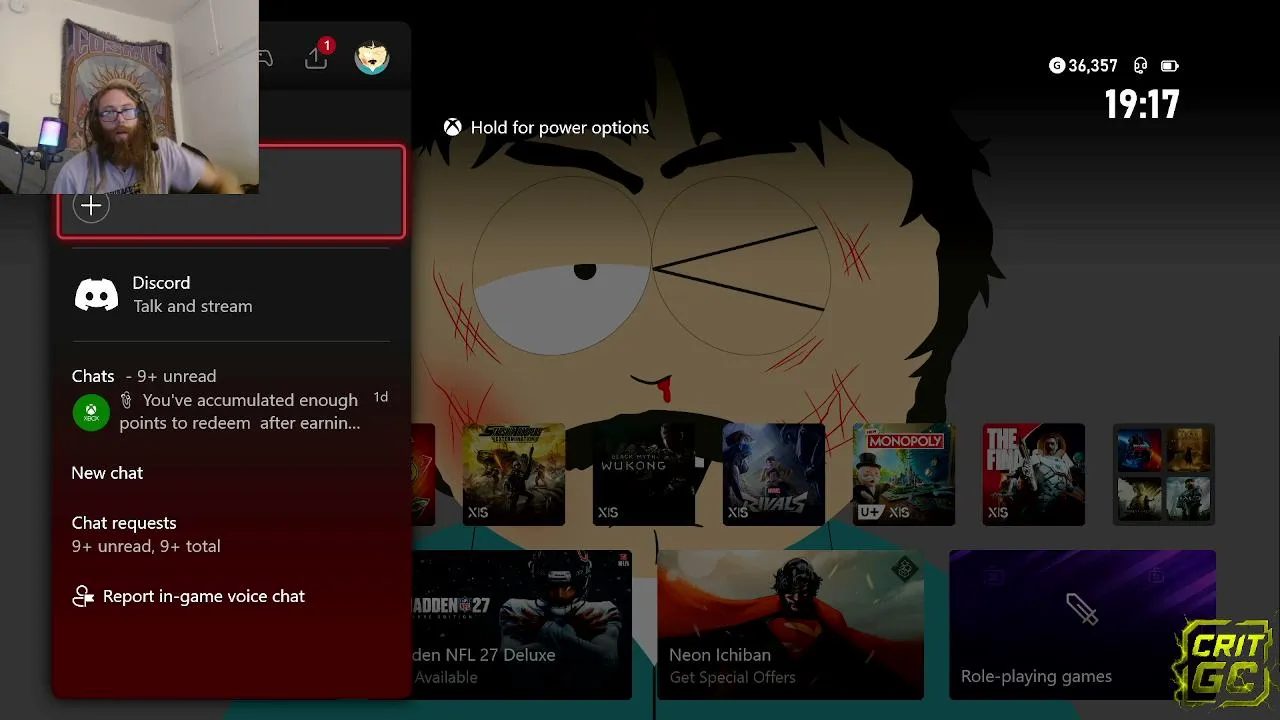Image resolution: width=1280 pixels, height=720 pixels.
Task: Click the plus icon in the highlighted tile
Action: click(x=91, y=206)
